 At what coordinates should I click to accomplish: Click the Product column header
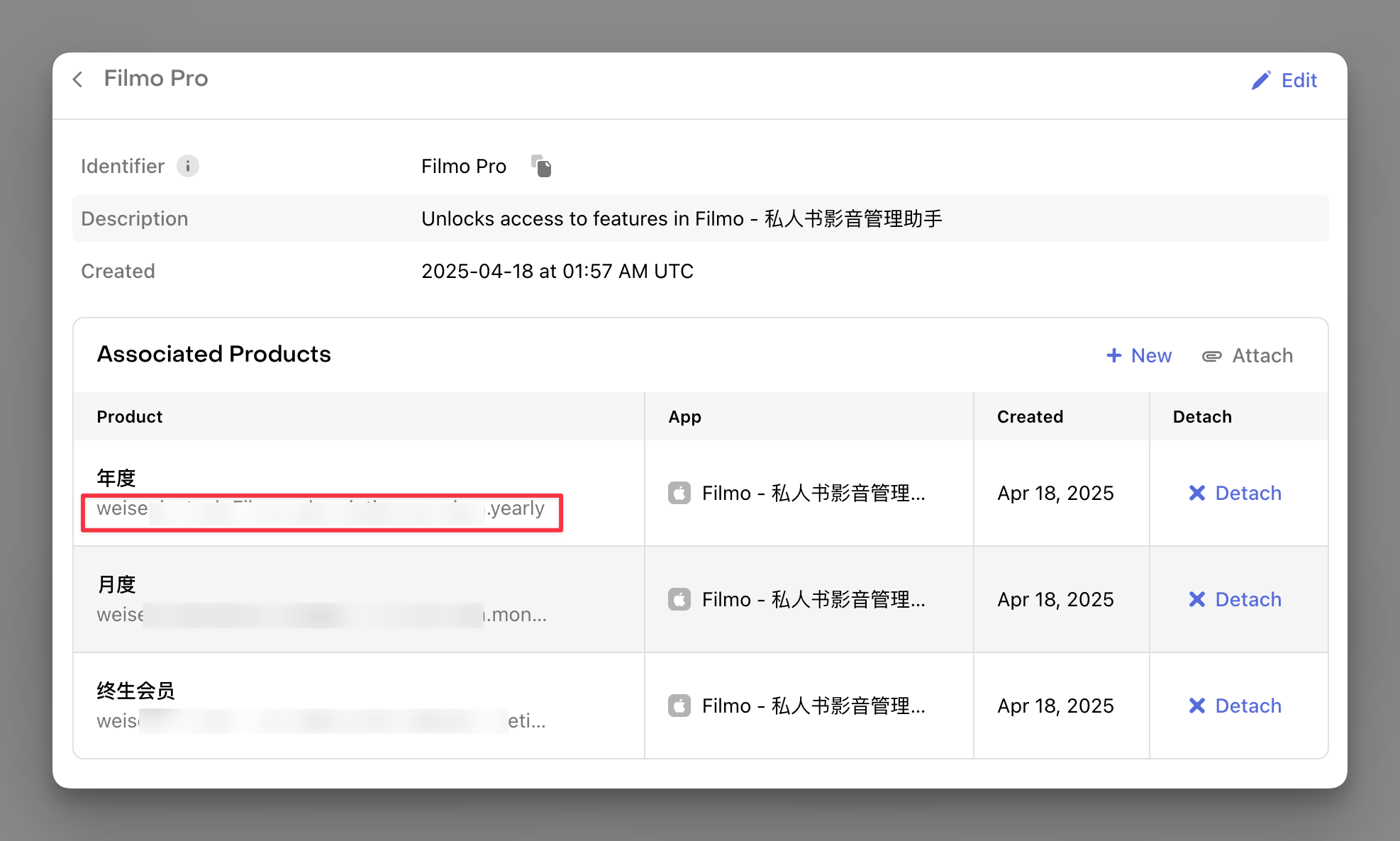coord(130,416)
